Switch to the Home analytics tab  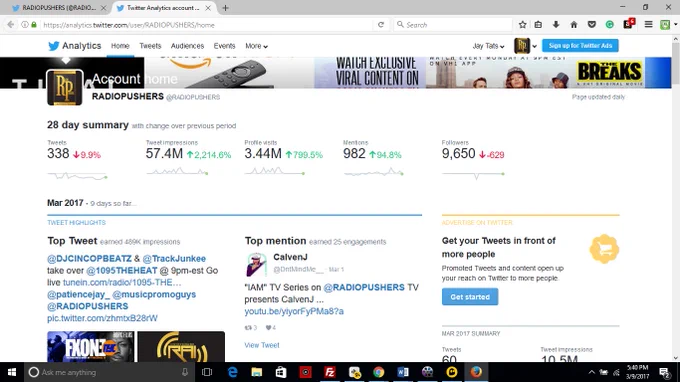tap(120, 46)
